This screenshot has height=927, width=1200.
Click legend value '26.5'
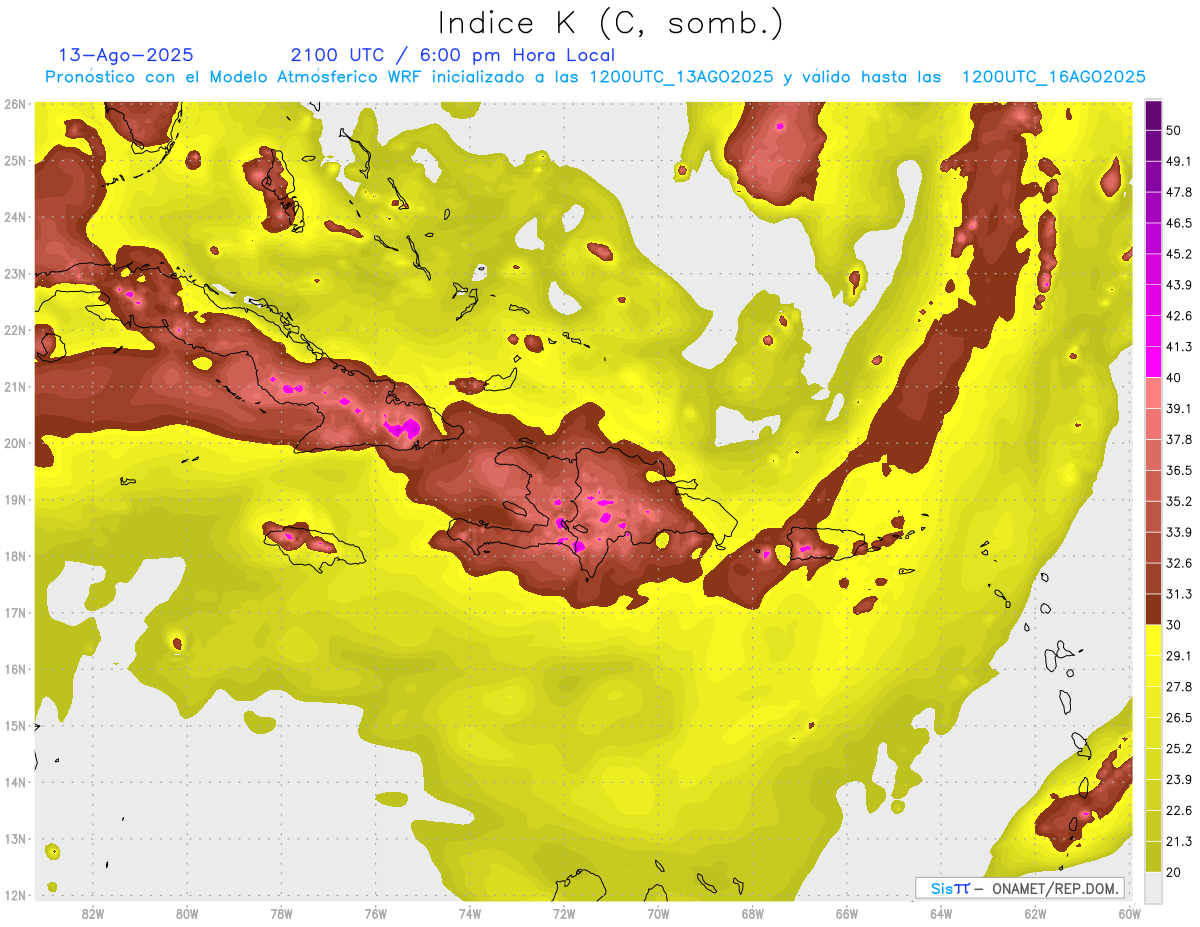pyautogui.click(x=1179, y=717)
